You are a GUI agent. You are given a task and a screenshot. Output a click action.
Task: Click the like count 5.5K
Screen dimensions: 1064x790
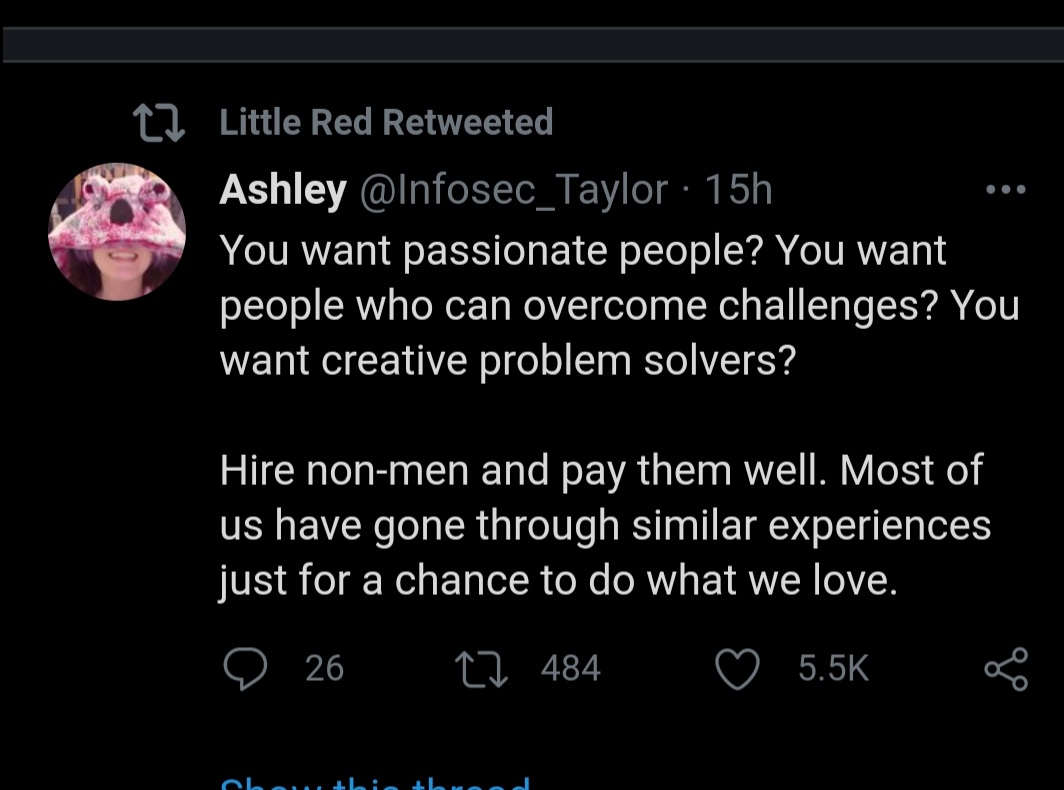833,669
